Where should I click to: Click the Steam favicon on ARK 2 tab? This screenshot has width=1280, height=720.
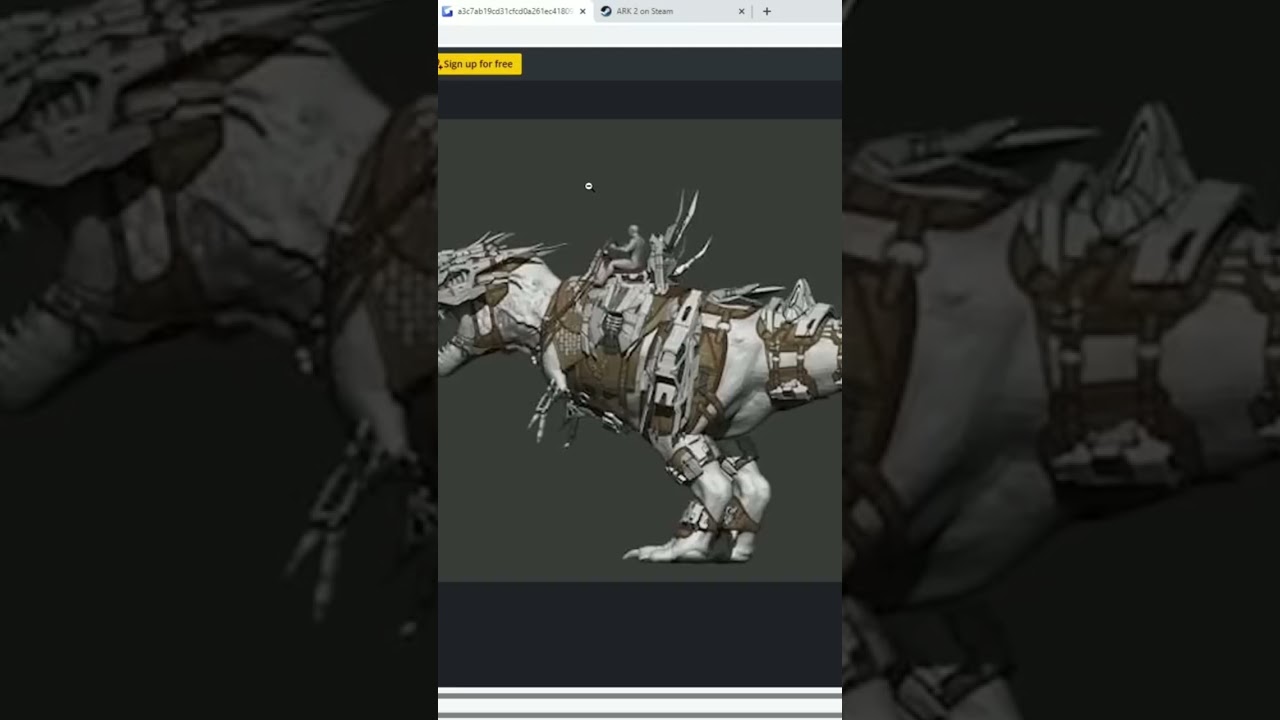(x=606, y=12)
